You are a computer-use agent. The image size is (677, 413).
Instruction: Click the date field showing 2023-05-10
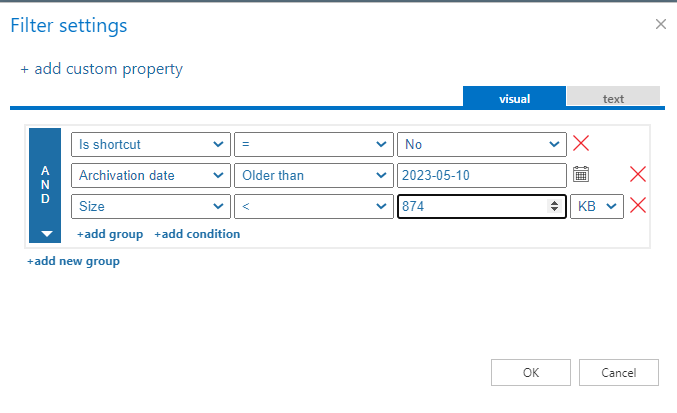tap(481, 175)
